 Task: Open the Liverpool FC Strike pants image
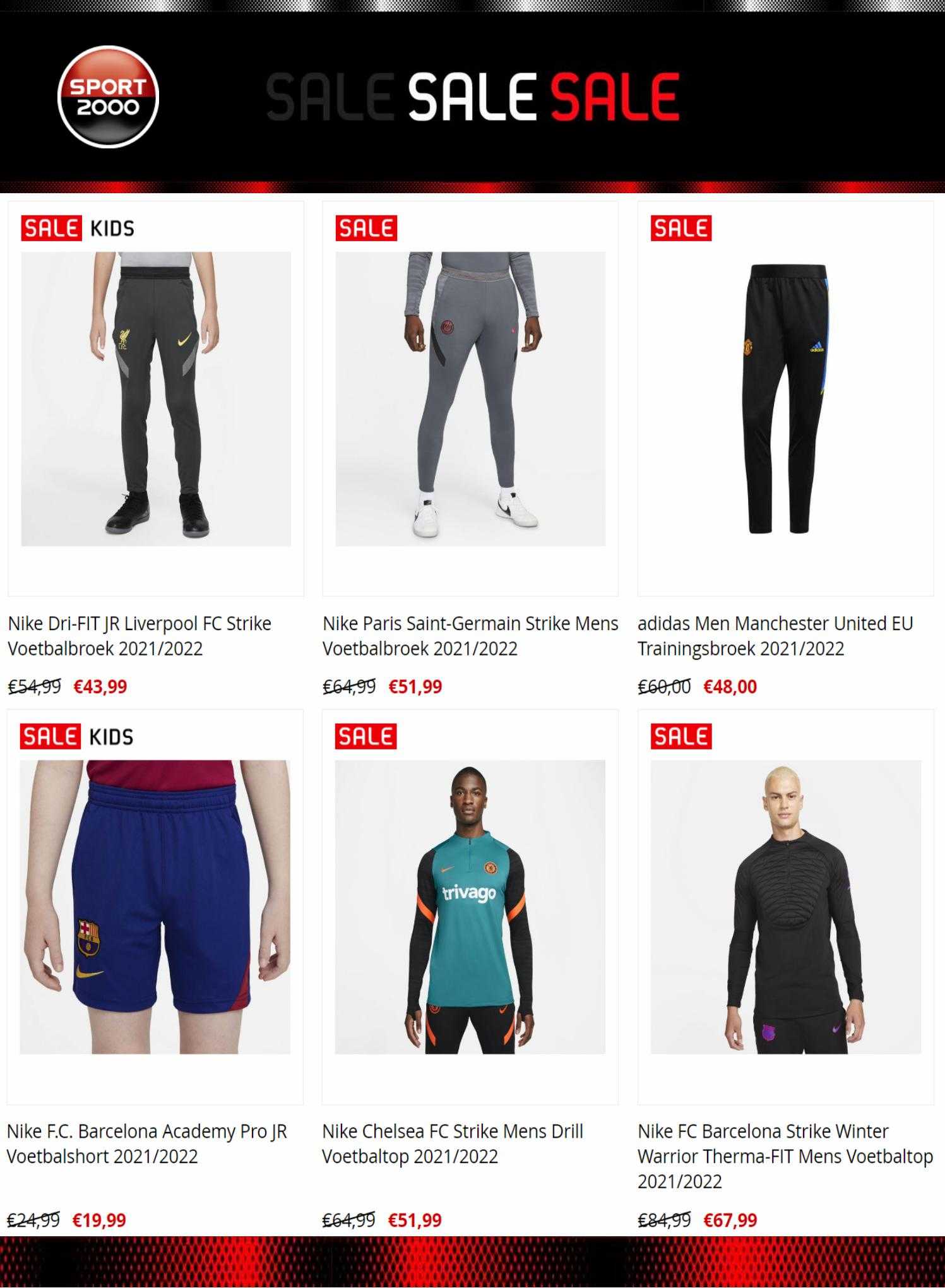coord(156,399)
